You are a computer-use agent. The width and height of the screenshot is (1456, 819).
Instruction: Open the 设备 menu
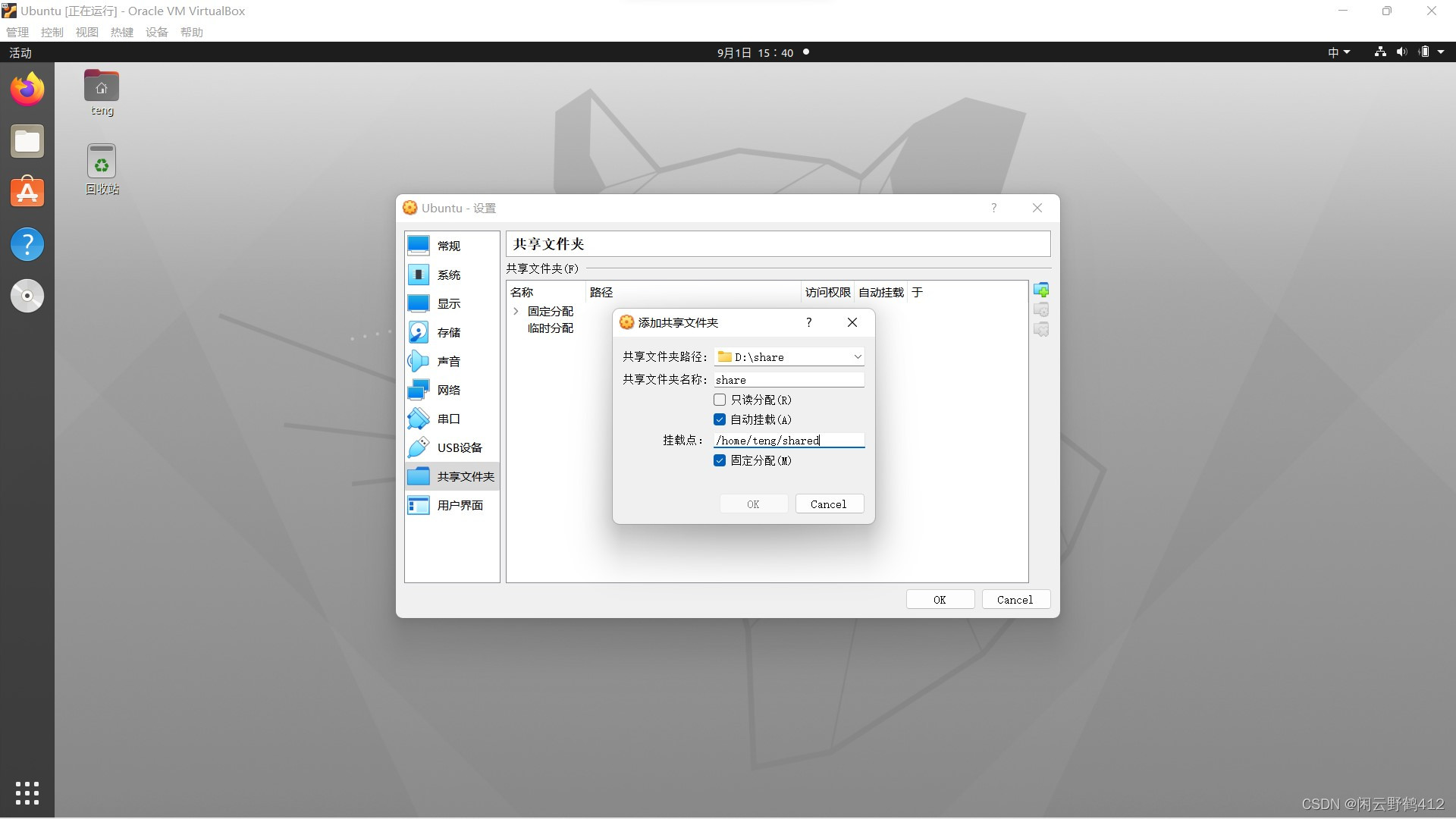(x=157, y=32)
